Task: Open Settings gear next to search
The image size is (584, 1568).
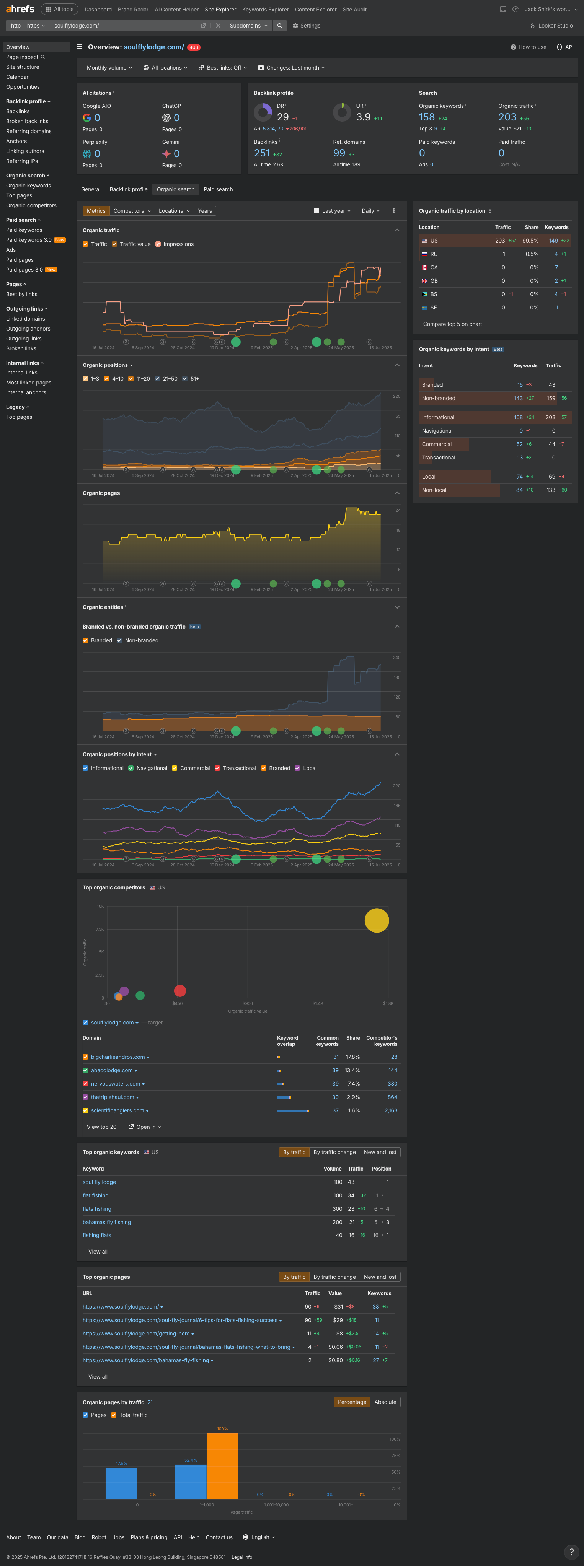Action: (x=306, y=26)
